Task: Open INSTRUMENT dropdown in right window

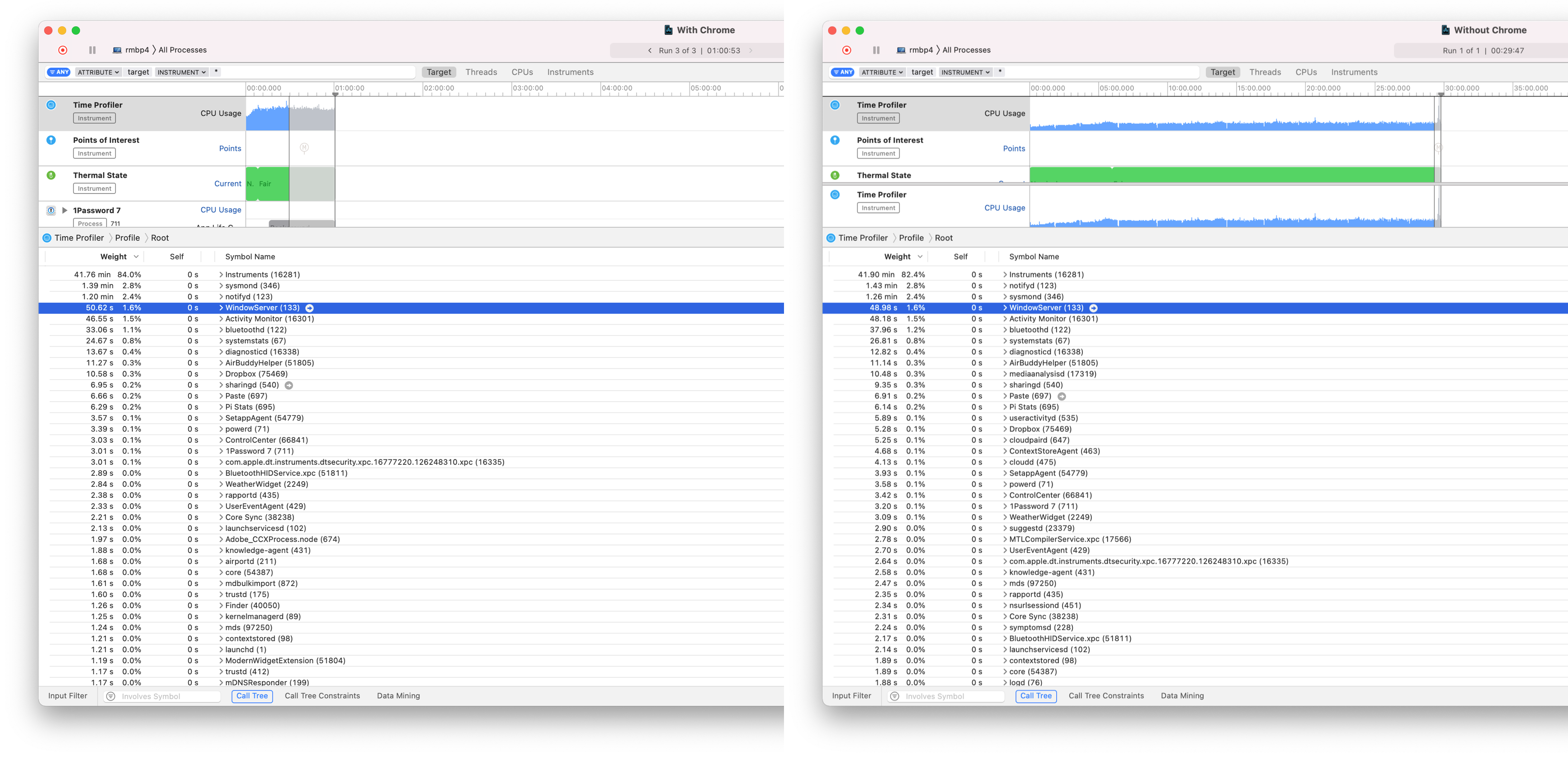Action: coord(965,72)
